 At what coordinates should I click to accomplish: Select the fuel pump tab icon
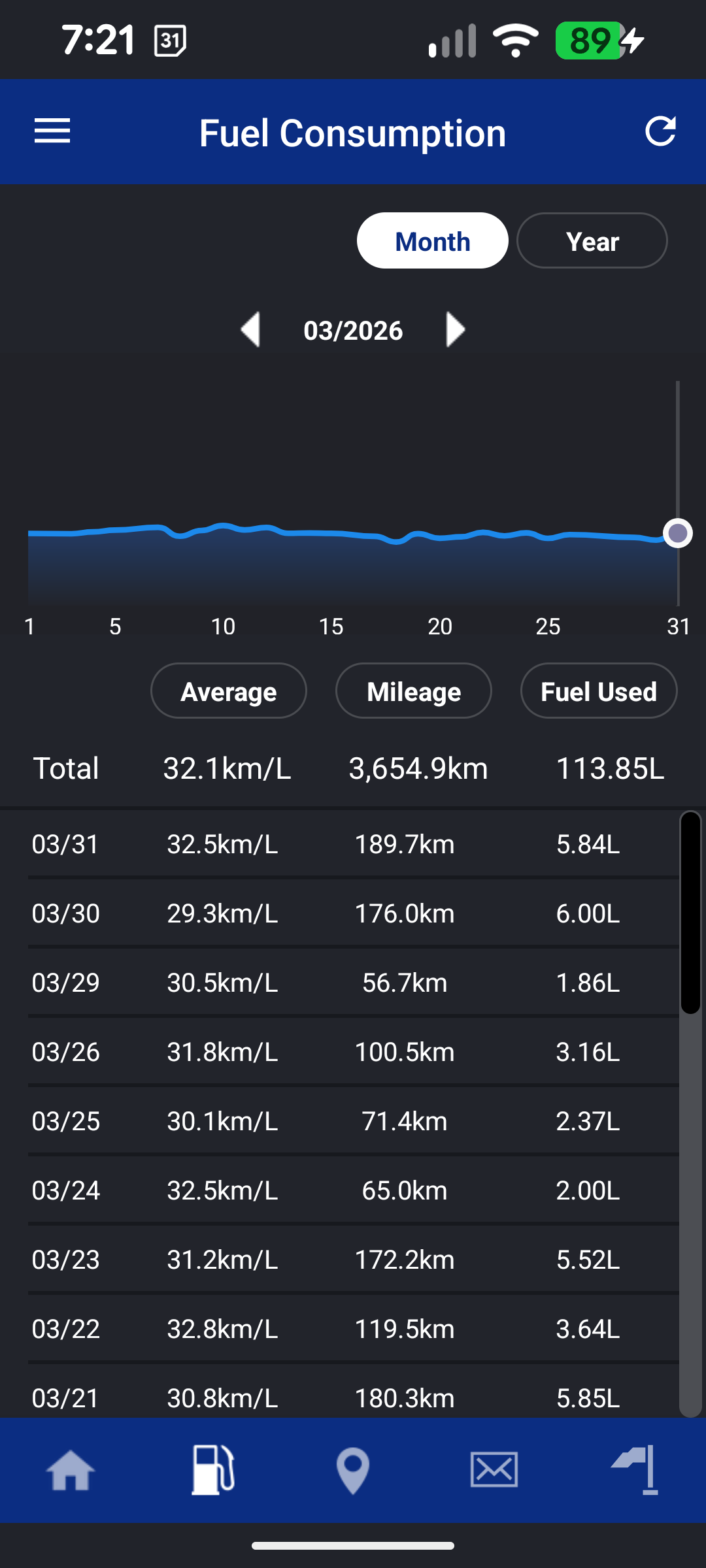(x=212, y=1470)
